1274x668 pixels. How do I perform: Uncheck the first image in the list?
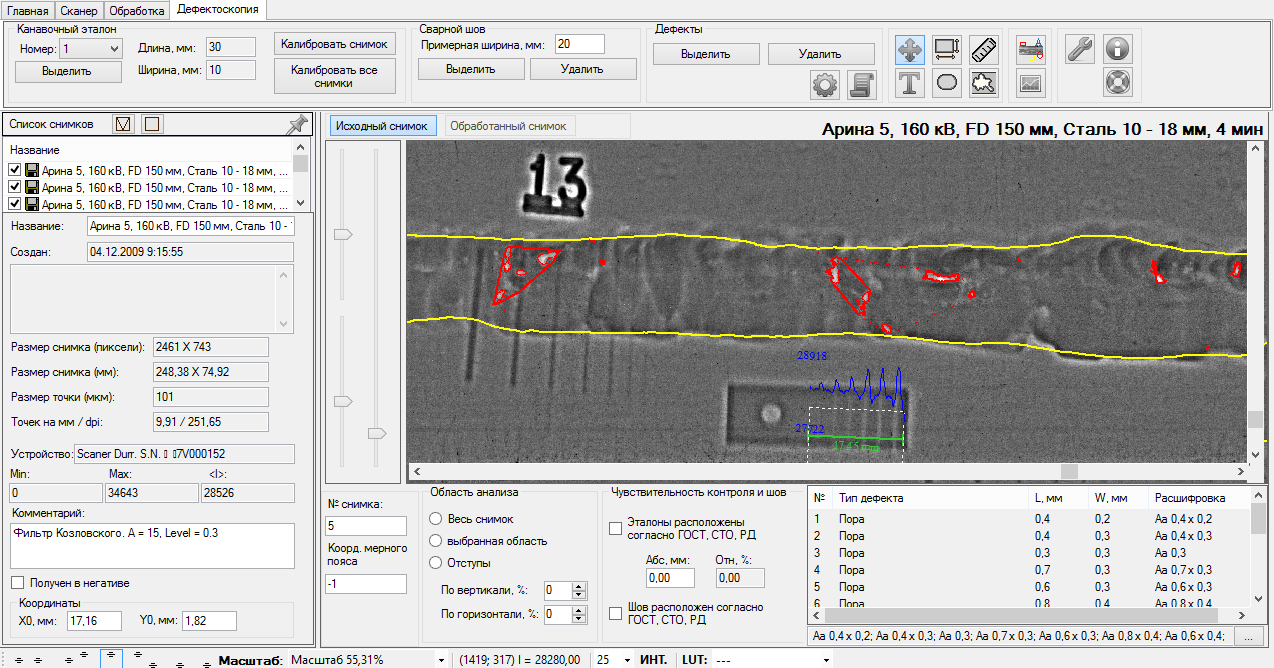point(15,171)
